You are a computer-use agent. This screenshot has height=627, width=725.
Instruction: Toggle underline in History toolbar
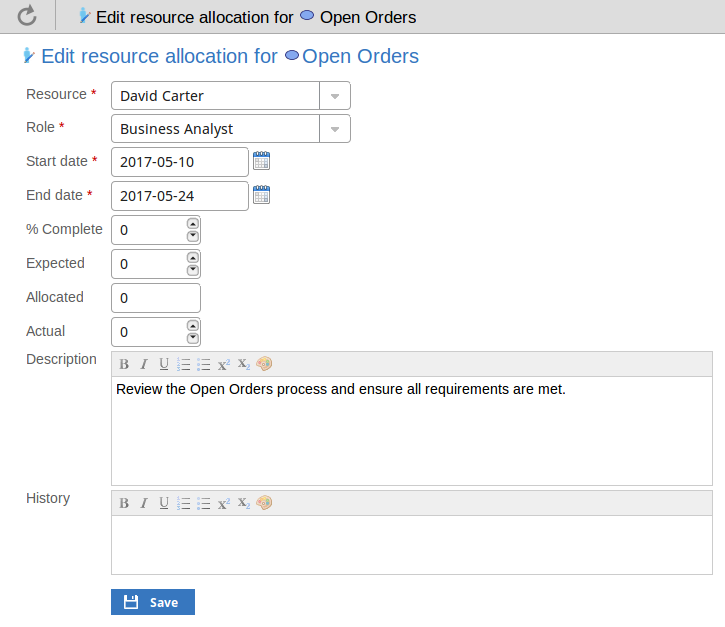(164, 503)
